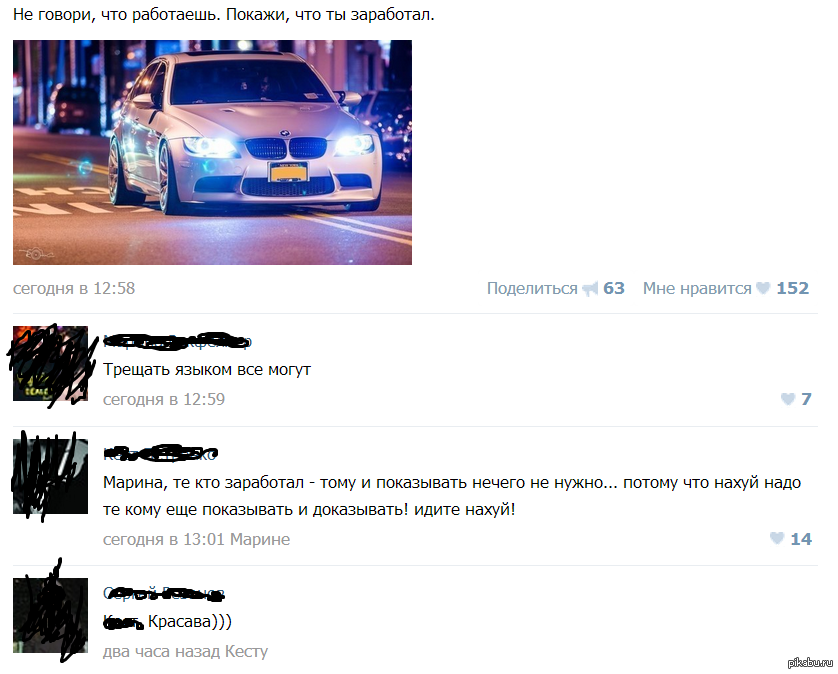Open second commenter's scribbled avatar
The width and height of the screenshot is (838, 674).
pyautogui.click(x=50, y=476)
